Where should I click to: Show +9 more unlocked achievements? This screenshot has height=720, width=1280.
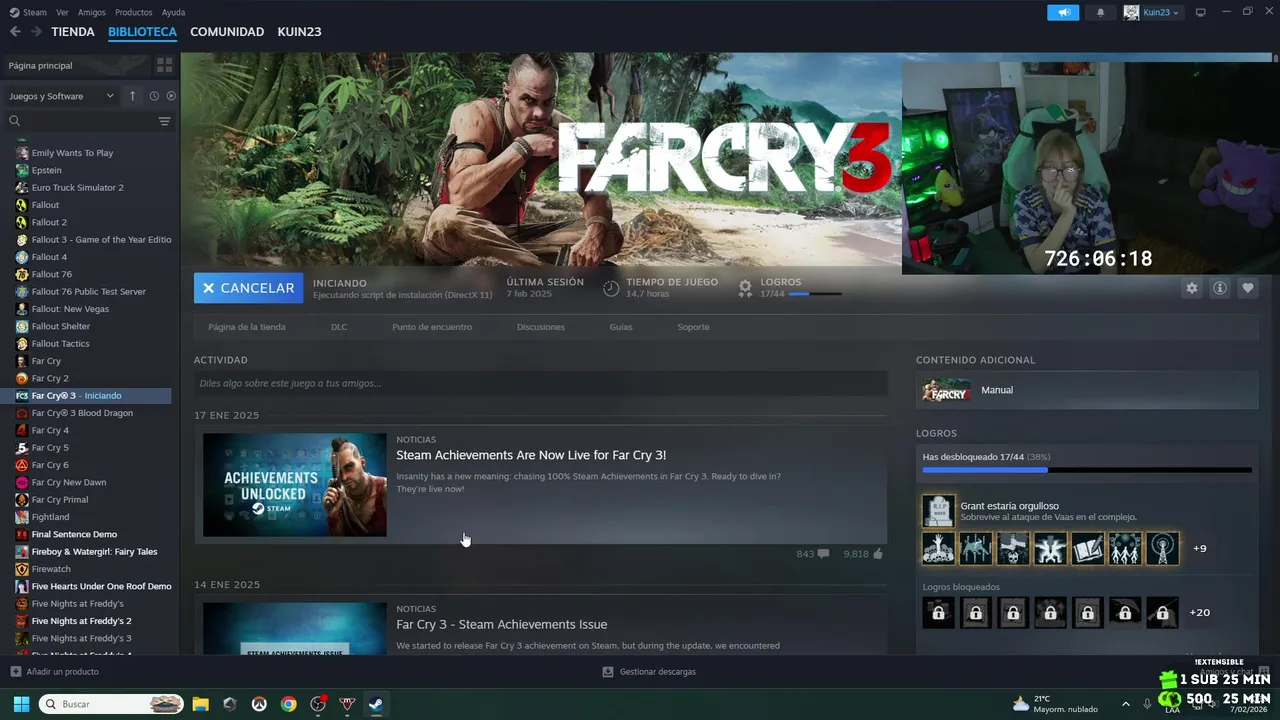[x=1200, y=548]
